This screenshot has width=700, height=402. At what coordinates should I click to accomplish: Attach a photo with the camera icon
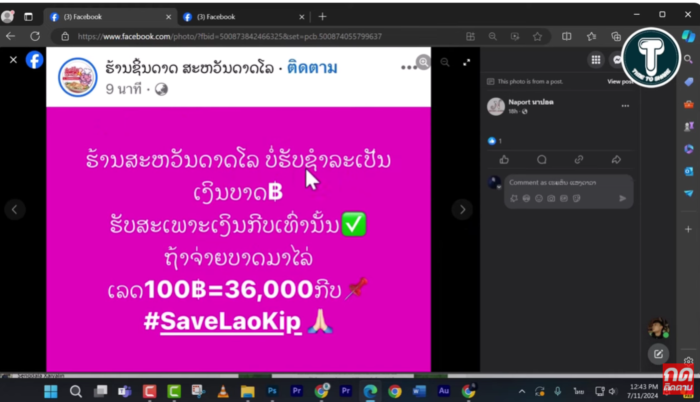point(551,198)
